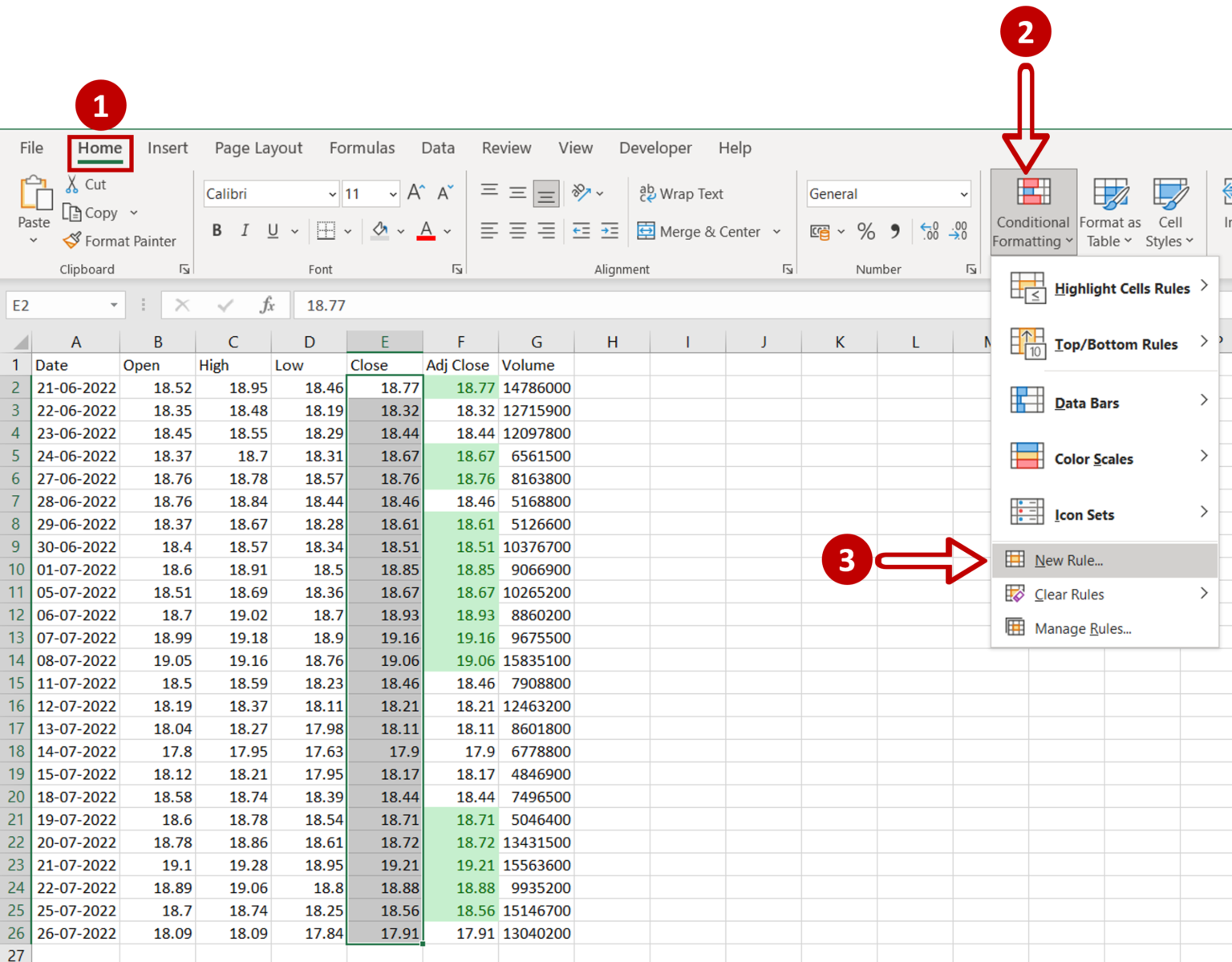Apply the borders icon
This screenshot has height=962, width=1232.
coord(326,231)
